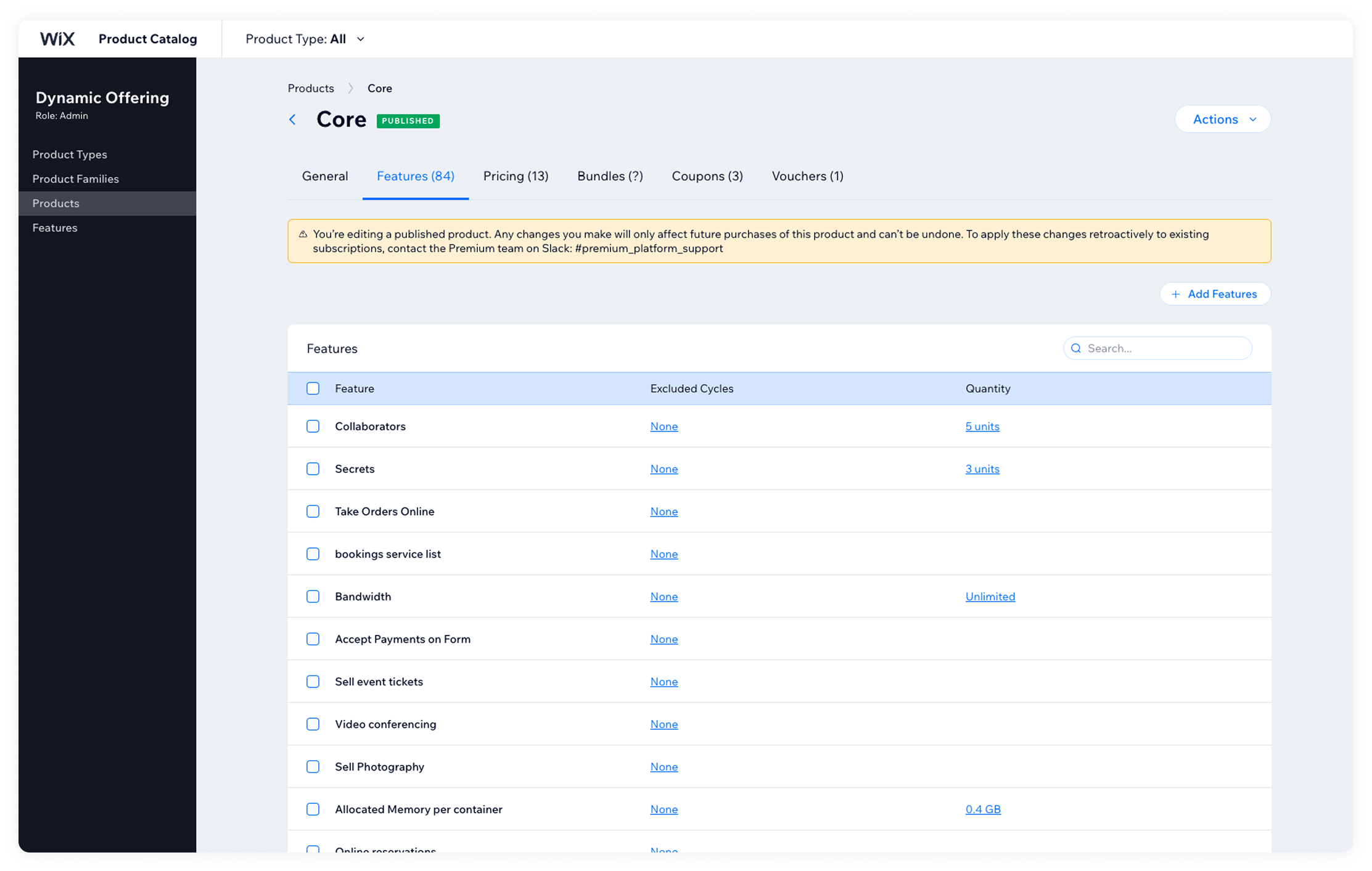The width and height of the screenshot is (1372, 871).
Task: Click the Dynamic Offering heading
Action: coord(102,97)
